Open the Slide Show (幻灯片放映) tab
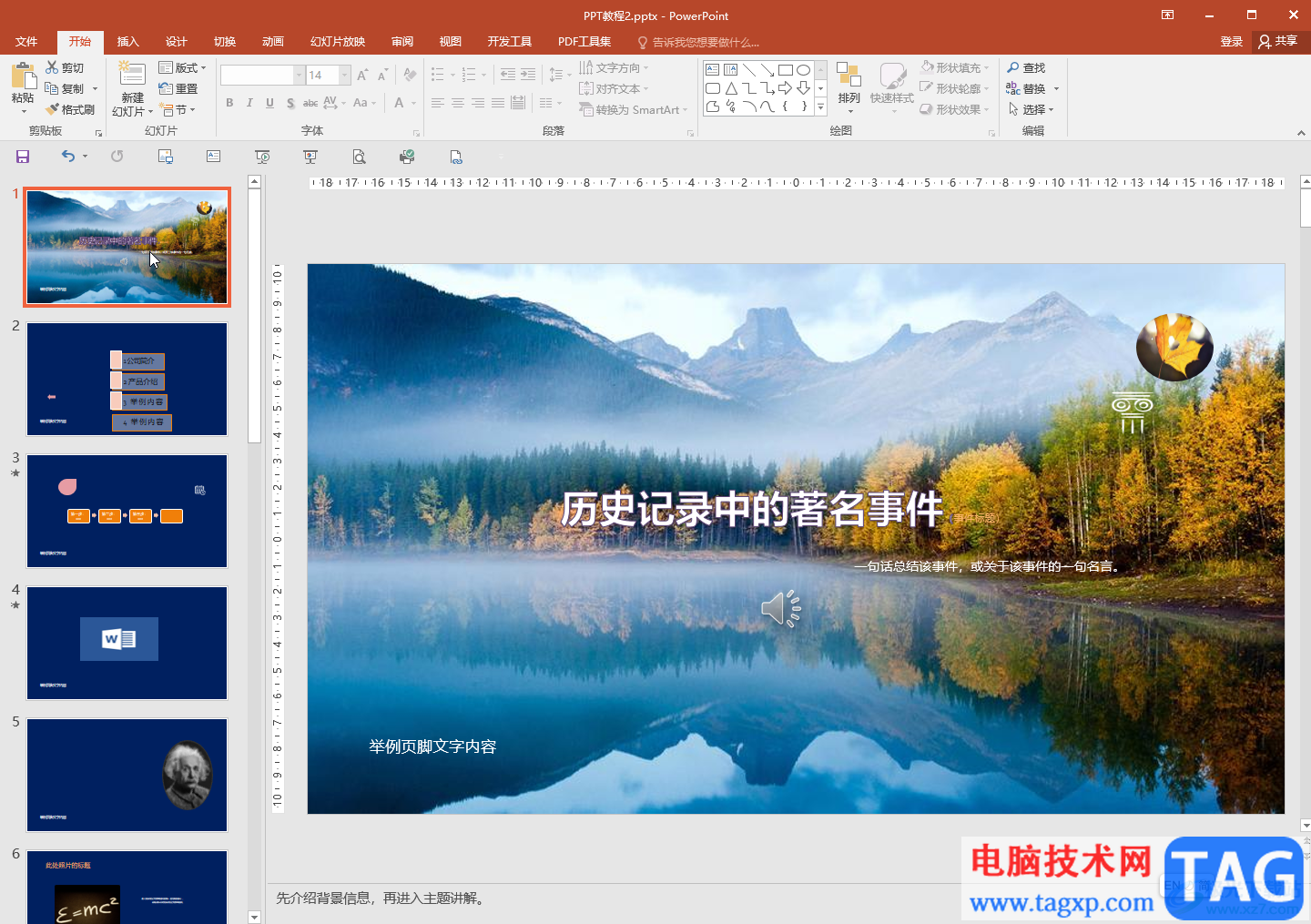Screen dimensions: 1311x924 [x=338, y=42]
